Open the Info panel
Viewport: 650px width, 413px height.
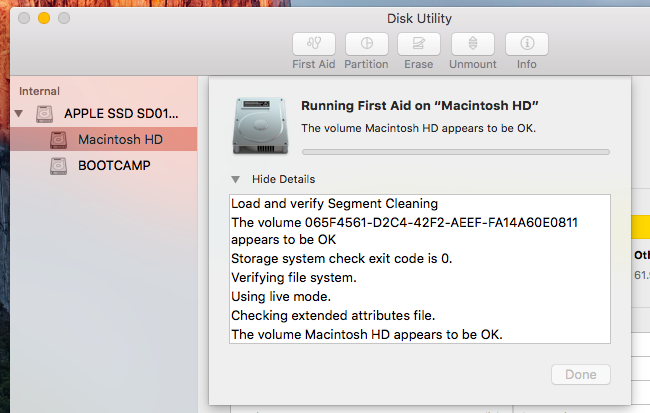tap(526, 44)
